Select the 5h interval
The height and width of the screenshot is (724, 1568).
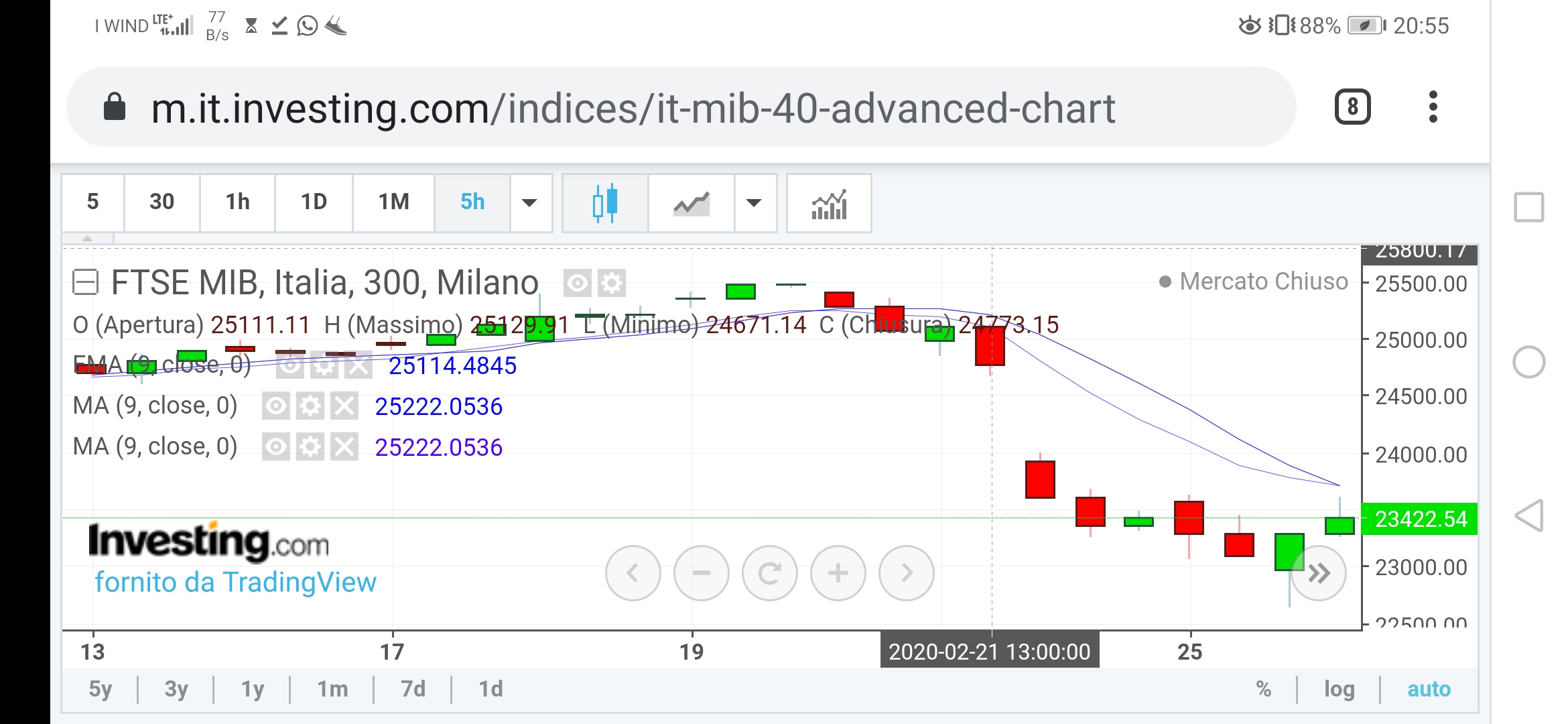pyautogui.click(x=472, y=202)
